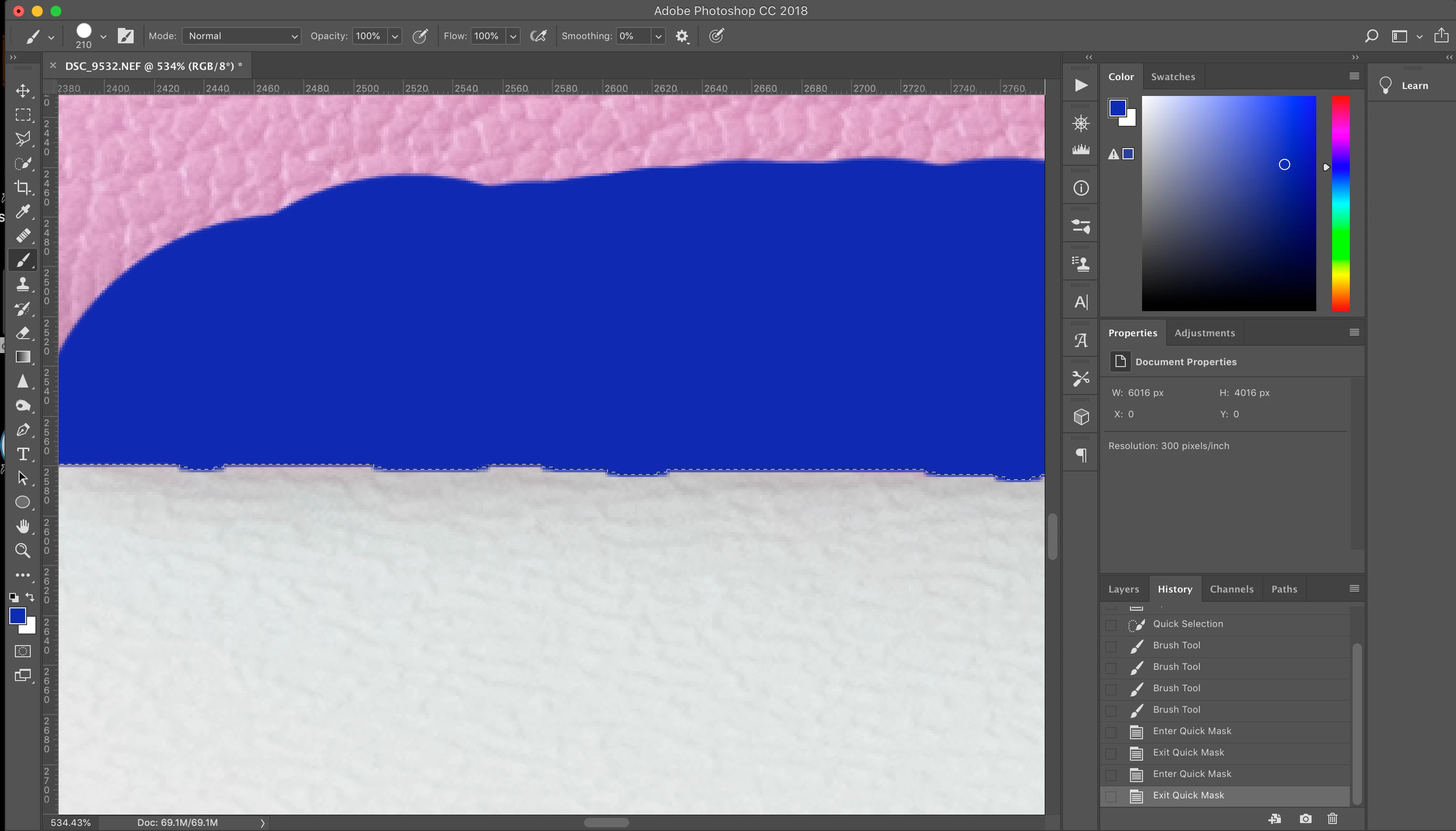Click the Smoothing percentage field
The width and height of the screenshot is (1456, 831).
(633, 36)
